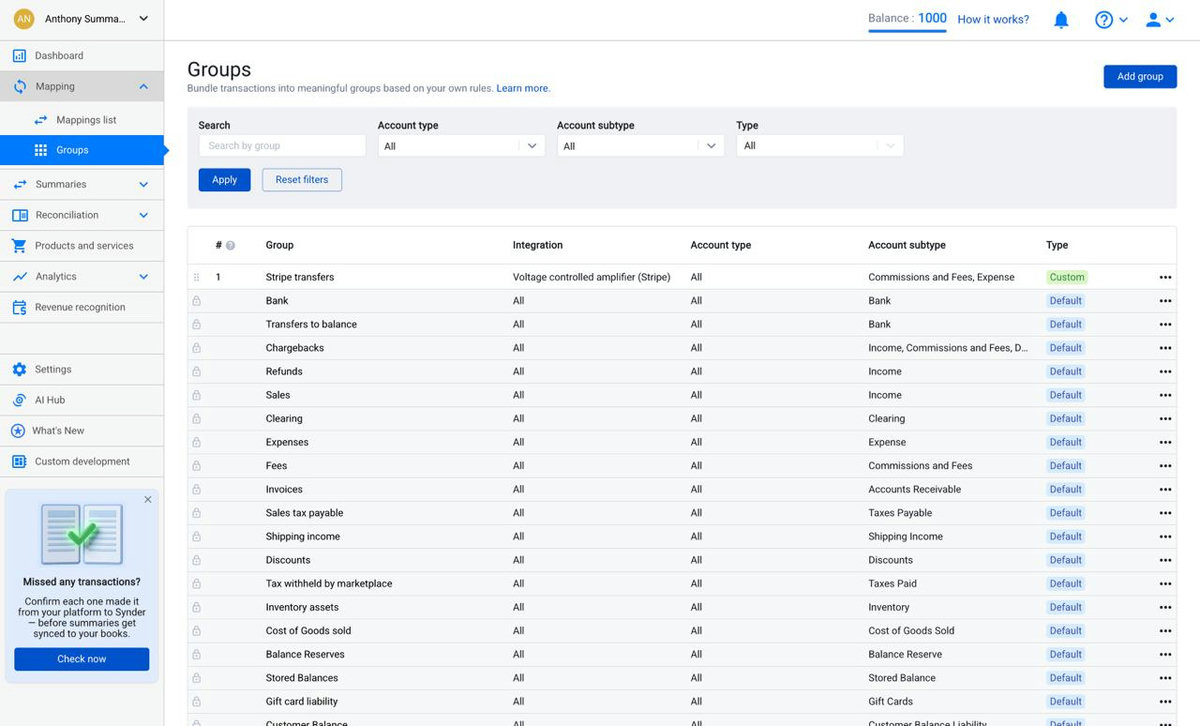The image size is (1200, 726).
Task: Click the Dashboard sidebar icon
Action: [x=19, y=56]
